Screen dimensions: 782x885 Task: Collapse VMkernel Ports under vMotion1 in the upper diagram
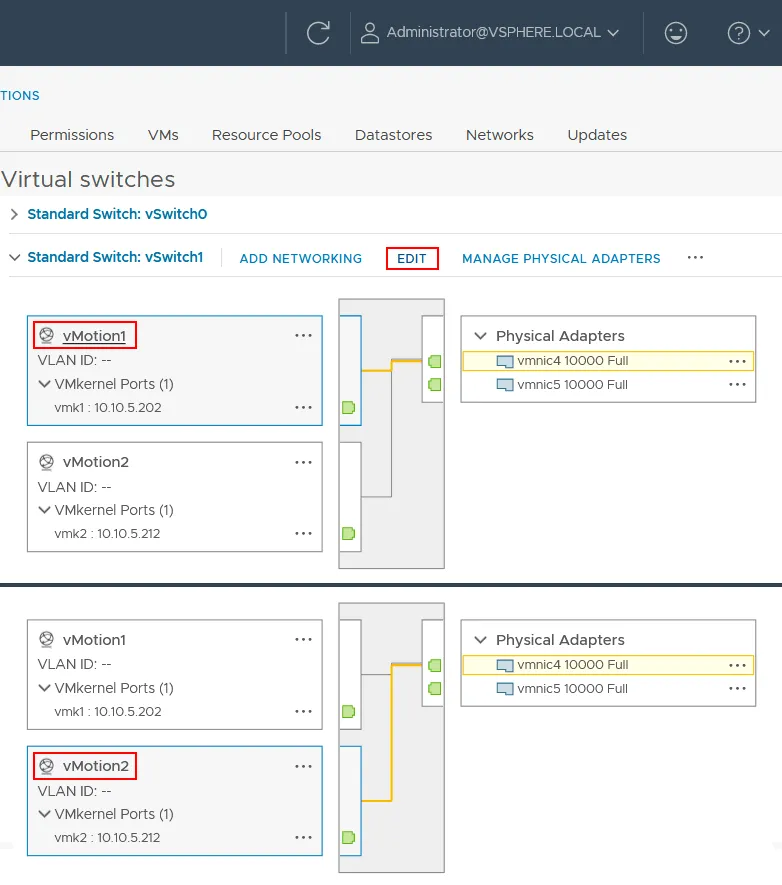(x=44, y=384)
